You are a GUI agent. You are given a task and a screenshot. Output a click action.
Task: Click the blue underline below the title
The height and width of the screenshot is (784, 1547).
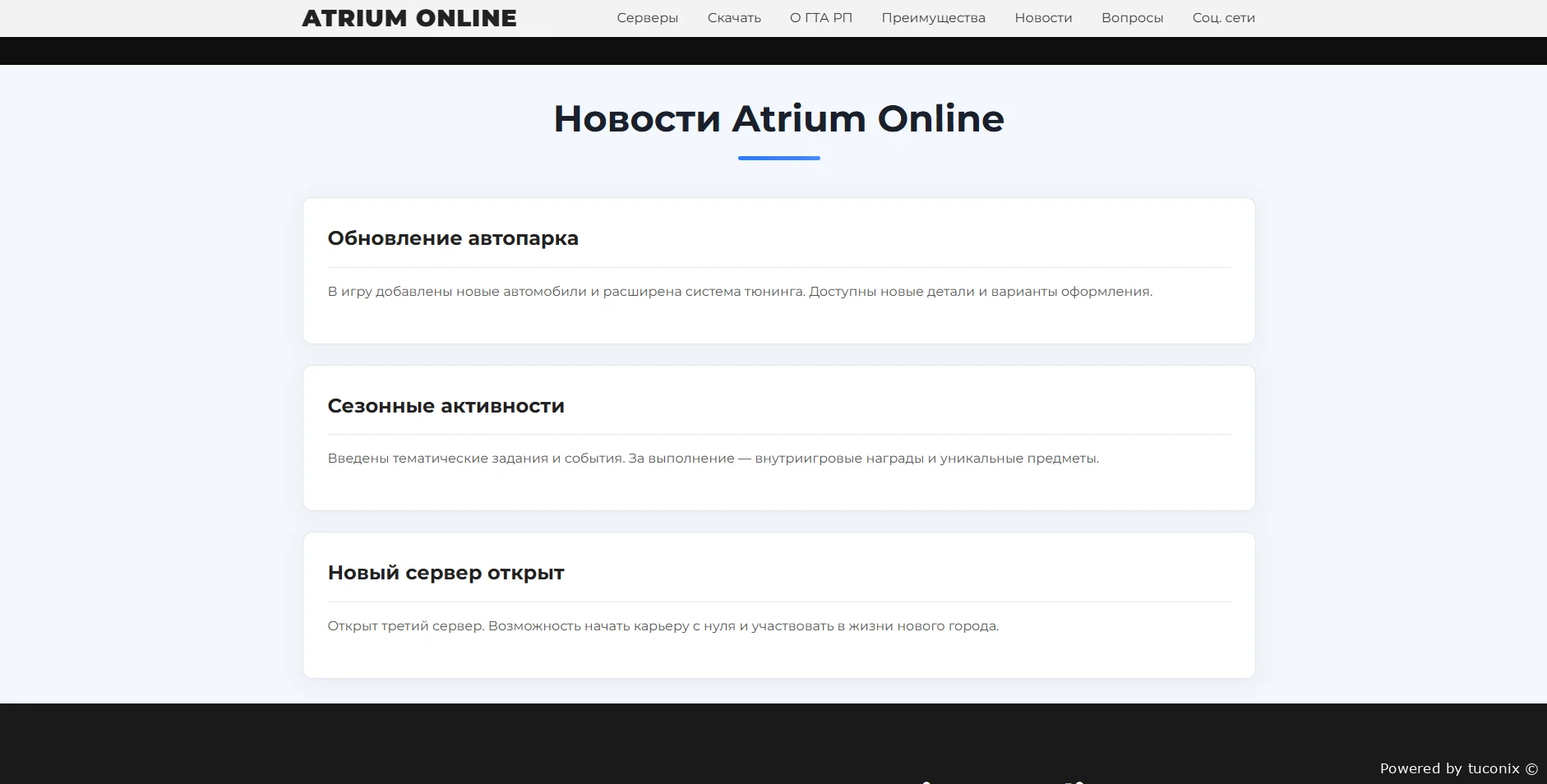coord(778,158)
